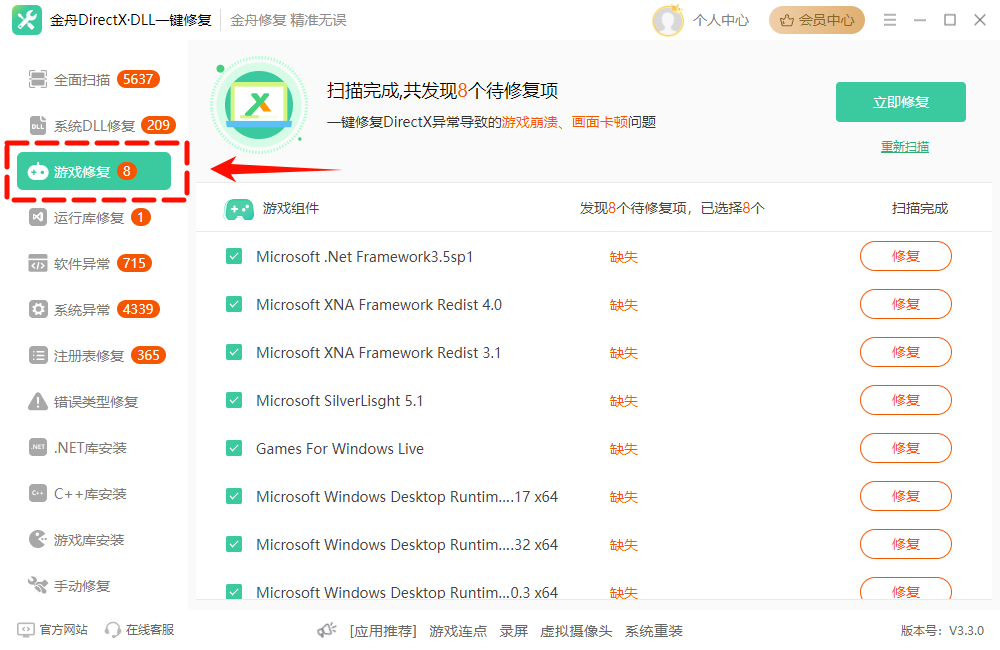This screenshot has height=650, width=1000.
Task: Uncheck Microsoft .Net Framework3.5sp1 checkbox
Action: tap(234, 256)
